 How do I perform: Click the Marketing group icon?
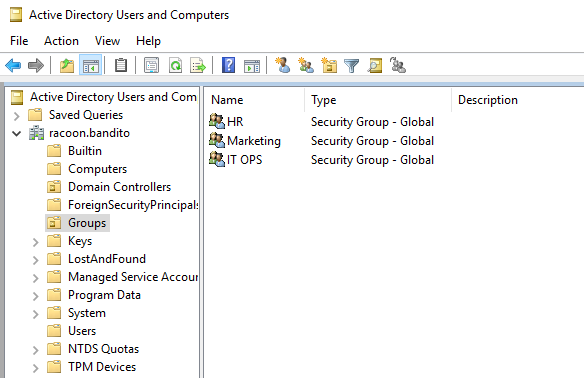(x=217, y=140)
